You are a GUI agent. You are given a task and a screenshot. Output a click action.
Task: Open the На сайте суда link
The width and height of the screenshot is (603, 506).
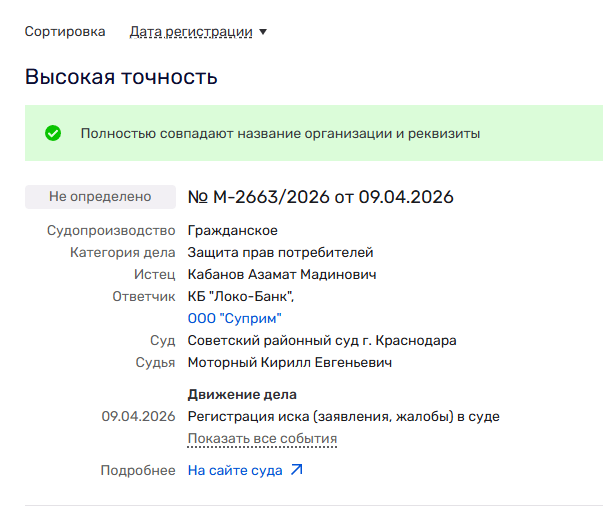pos(235,470)
